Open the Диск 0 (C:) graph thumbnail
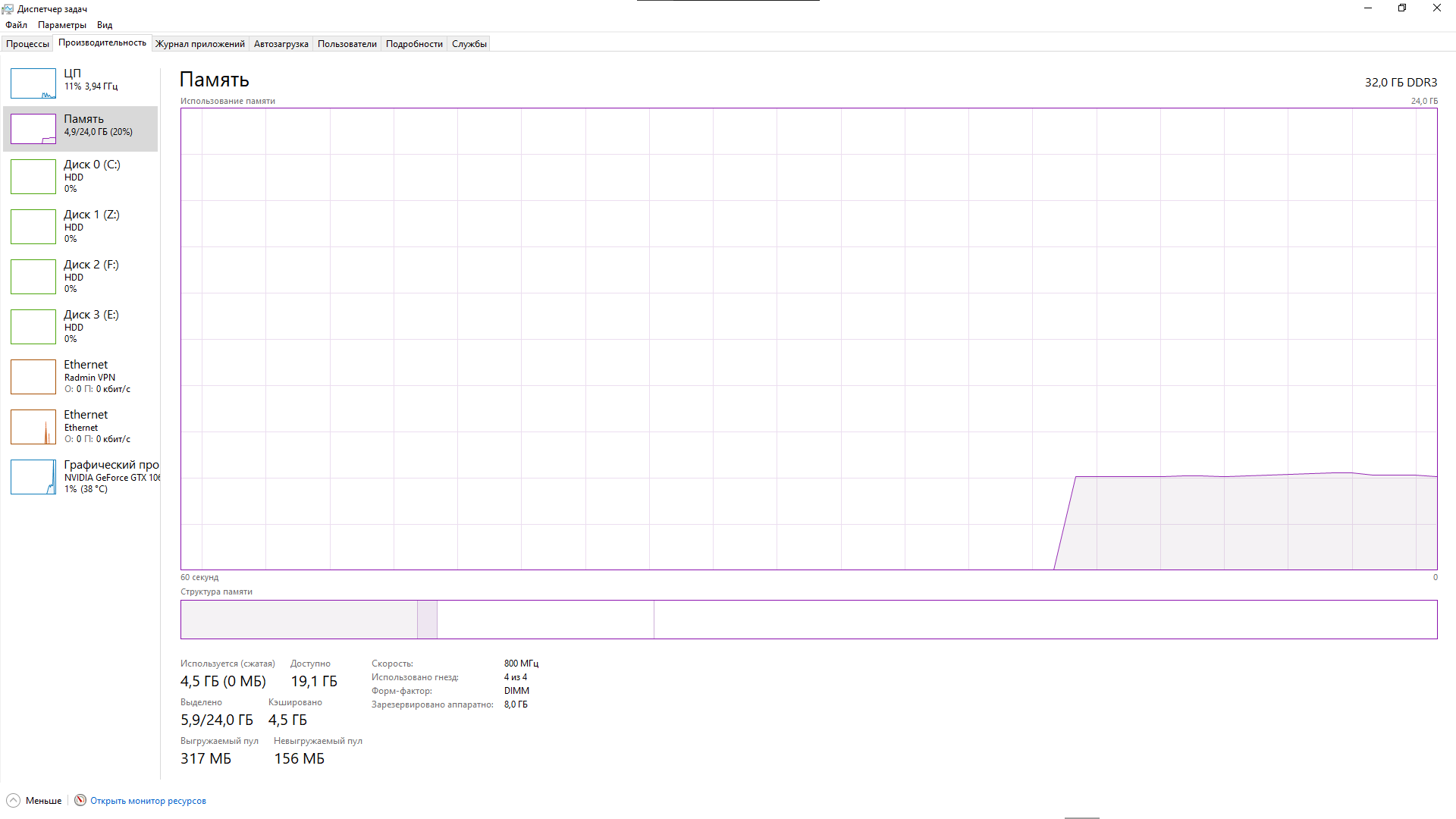Image resolution: width=1456 pixels, height=819 pixels. (x=33, y=177)
